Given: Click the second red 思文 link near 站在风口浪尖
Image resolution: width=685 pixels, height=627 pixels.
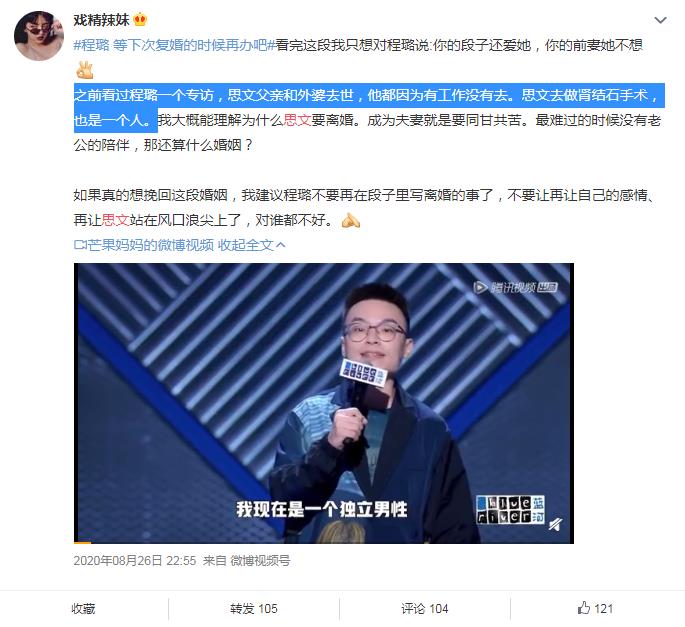Looking at the screenshot, I should [x=115, y=220].
